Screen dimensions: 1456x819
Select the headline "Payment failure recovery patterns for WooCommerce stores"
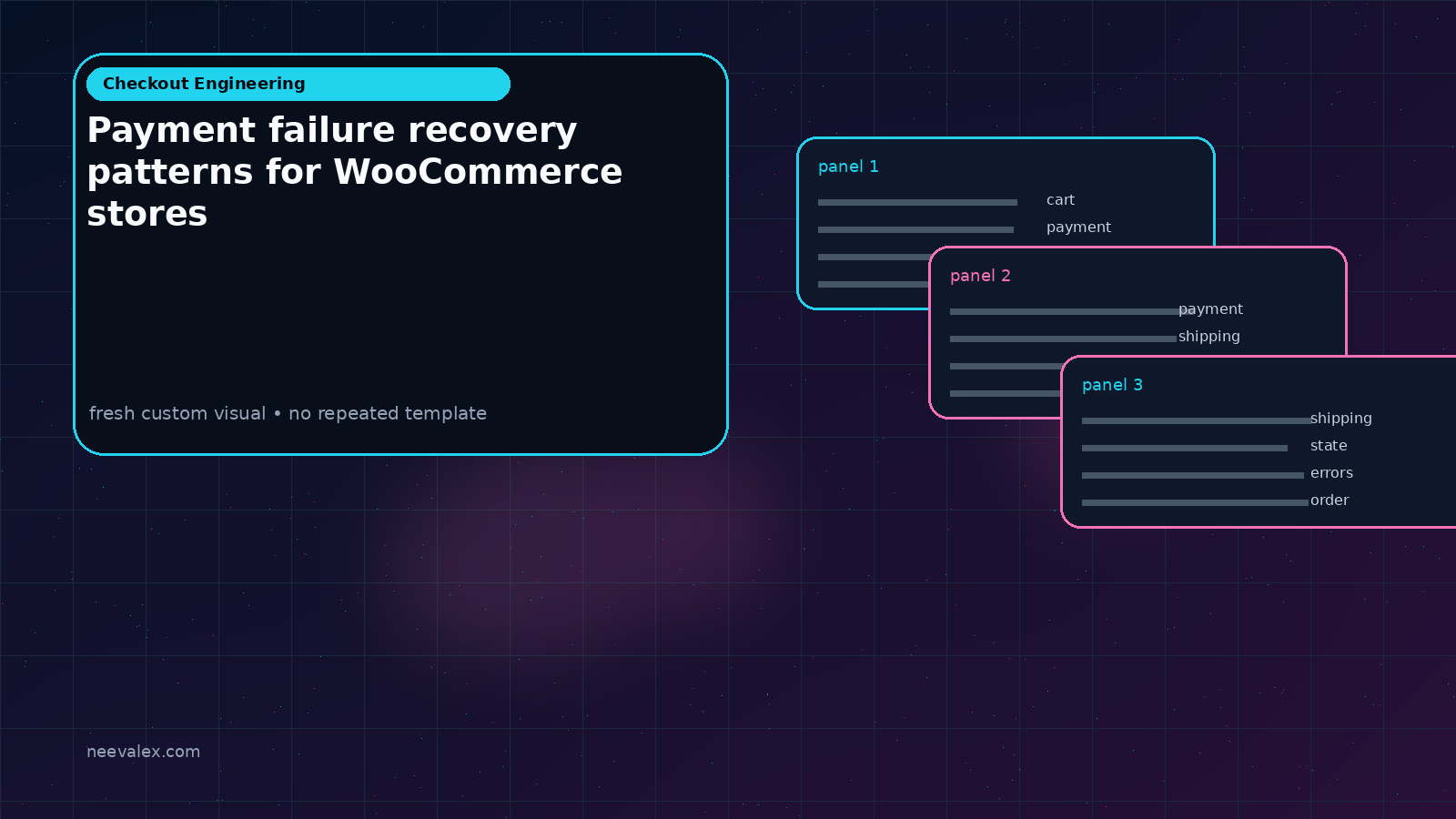click(355, 171)
